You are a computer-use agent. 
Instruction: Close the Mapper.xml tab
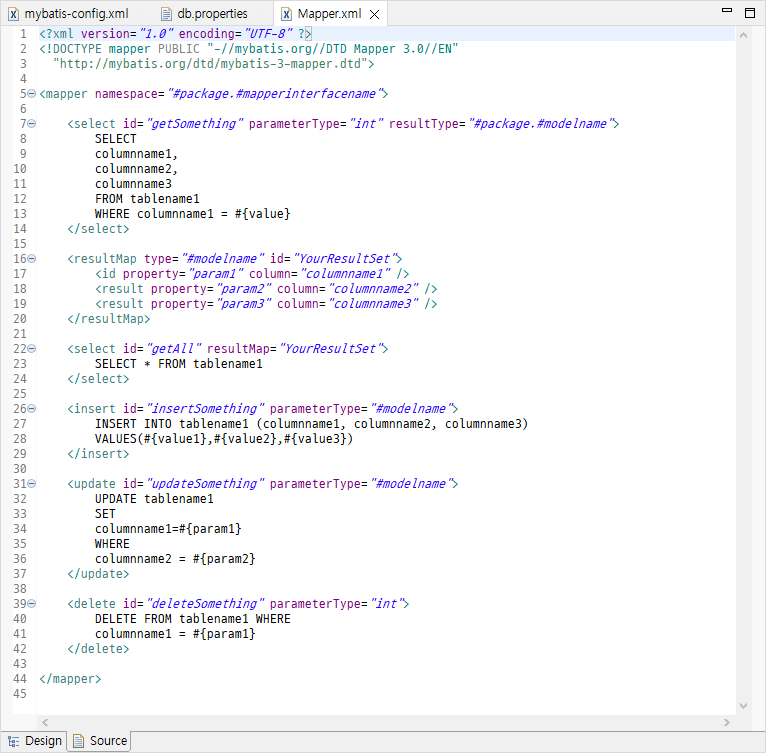[x=375, y=15]
